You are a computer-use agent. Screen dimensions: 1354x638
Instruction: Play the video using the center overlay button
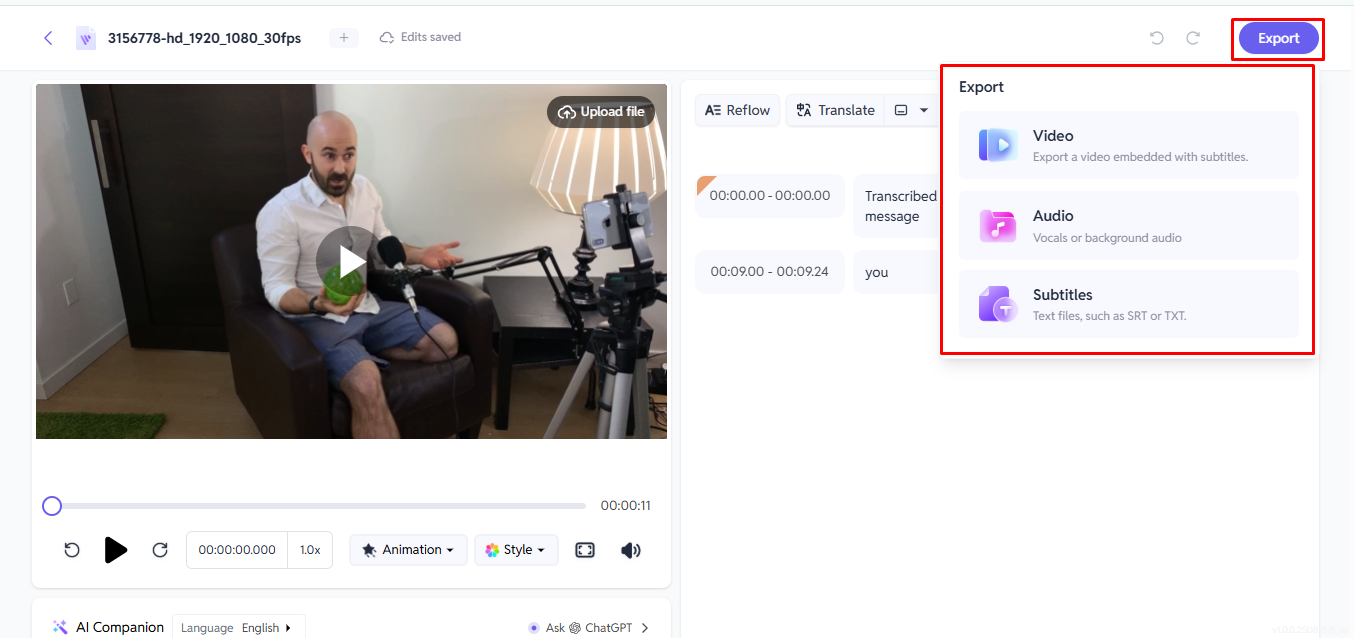click(x=351, y=261)
